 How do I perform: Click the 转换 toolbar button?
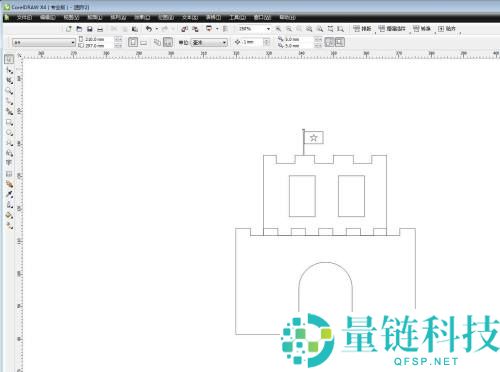pos(422,29)
